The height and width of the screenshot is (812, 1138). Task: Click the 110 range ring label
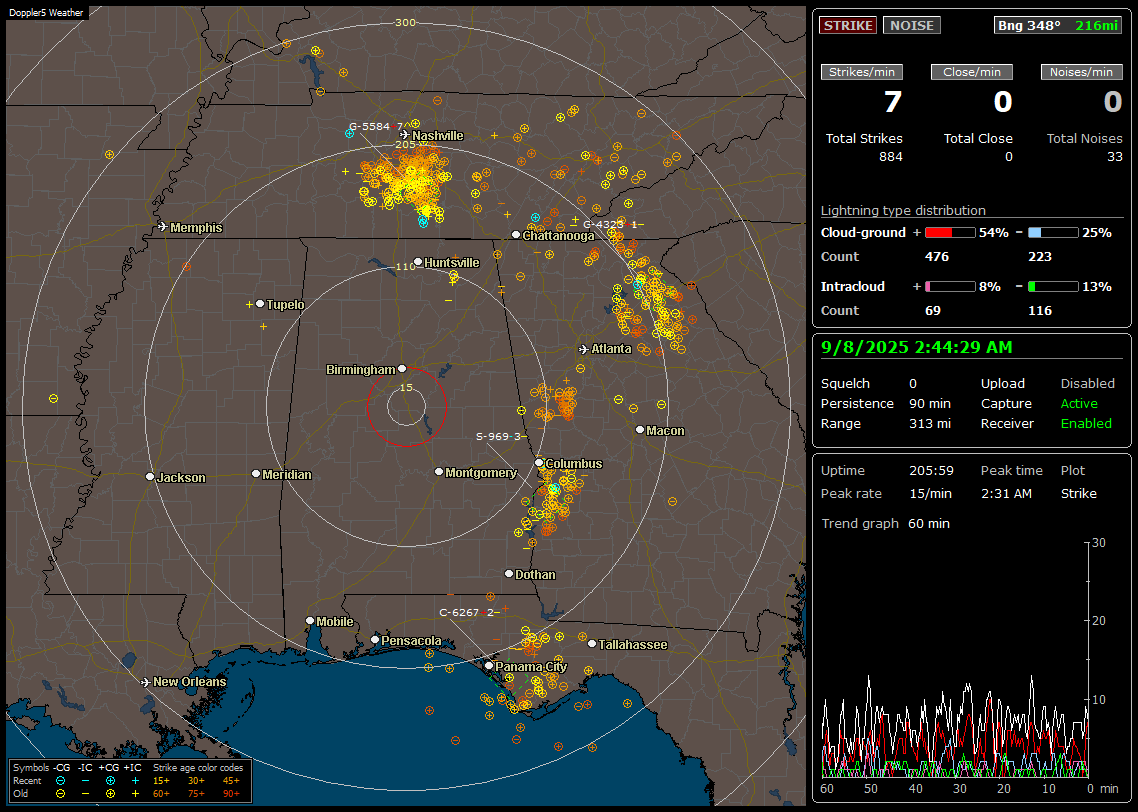point(406,266)
